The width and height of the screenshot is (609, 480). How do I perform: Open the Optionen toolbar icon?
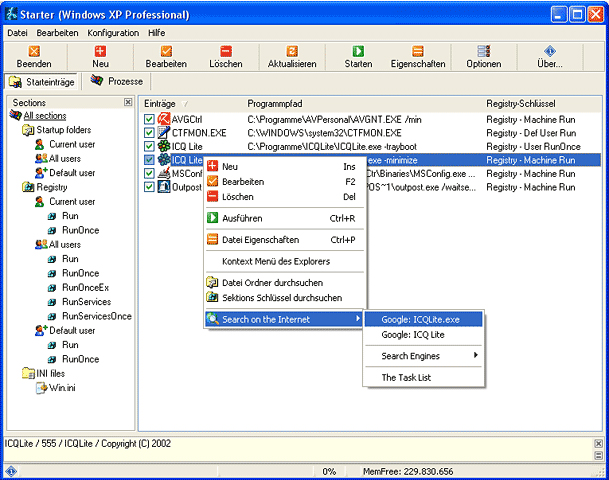(x=483, y=52)
